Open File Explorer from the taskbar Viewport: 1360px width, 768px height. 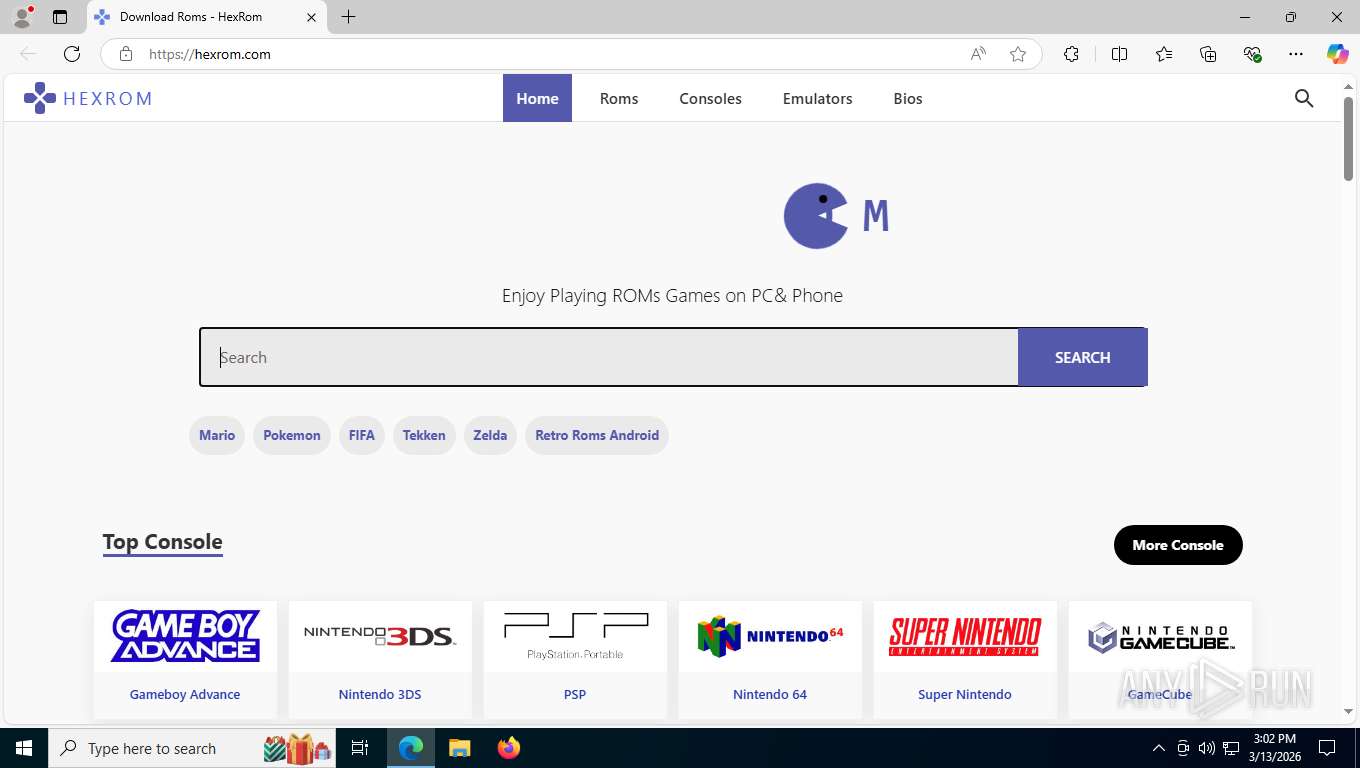459,748
